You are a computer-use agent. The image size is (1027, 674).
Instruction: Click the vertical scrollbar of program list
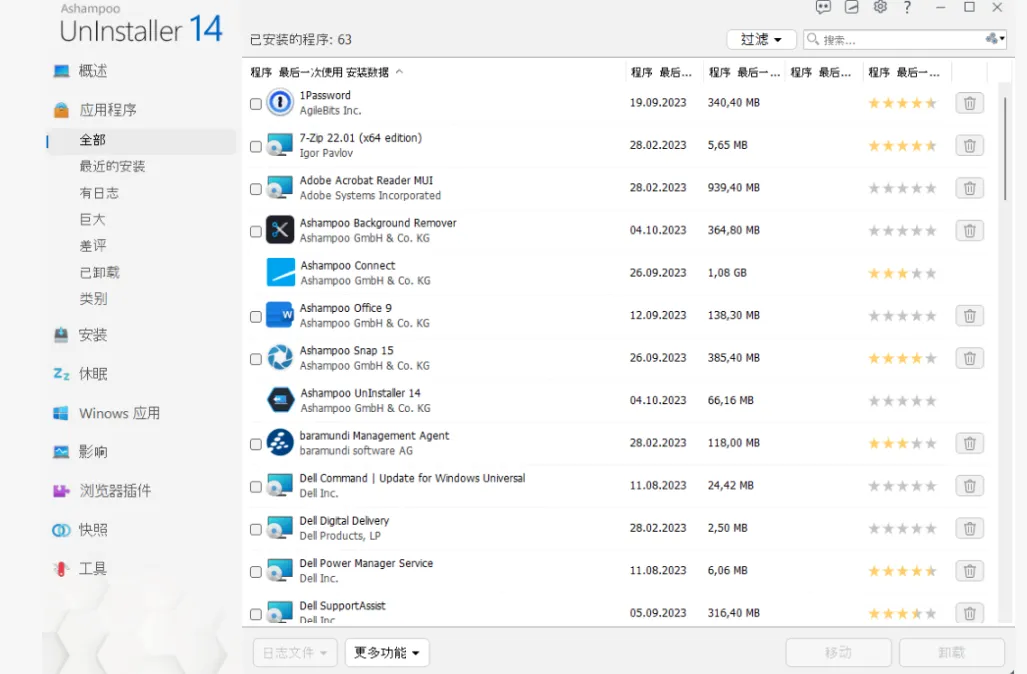[x=1005, y=149]
